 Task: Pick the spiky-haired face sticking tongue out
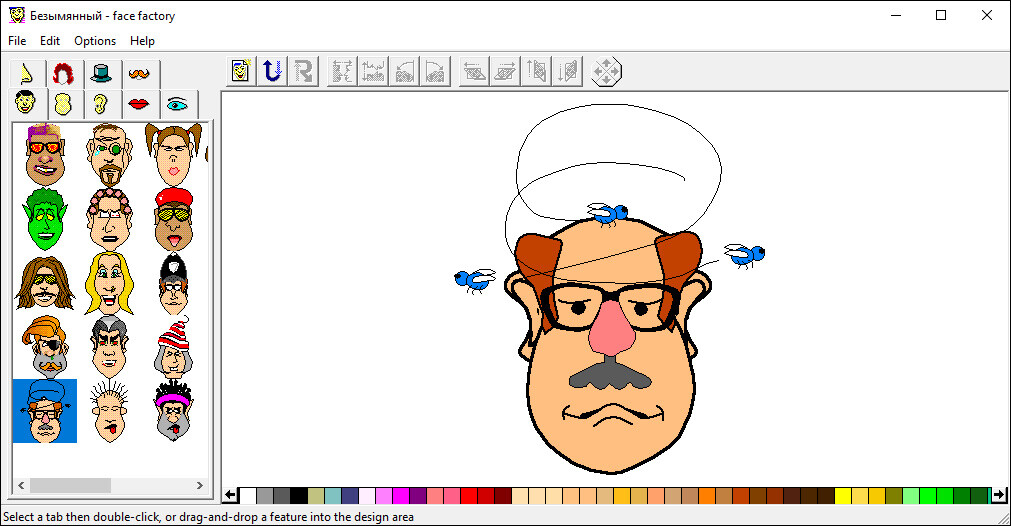click(x=109, y=411)
